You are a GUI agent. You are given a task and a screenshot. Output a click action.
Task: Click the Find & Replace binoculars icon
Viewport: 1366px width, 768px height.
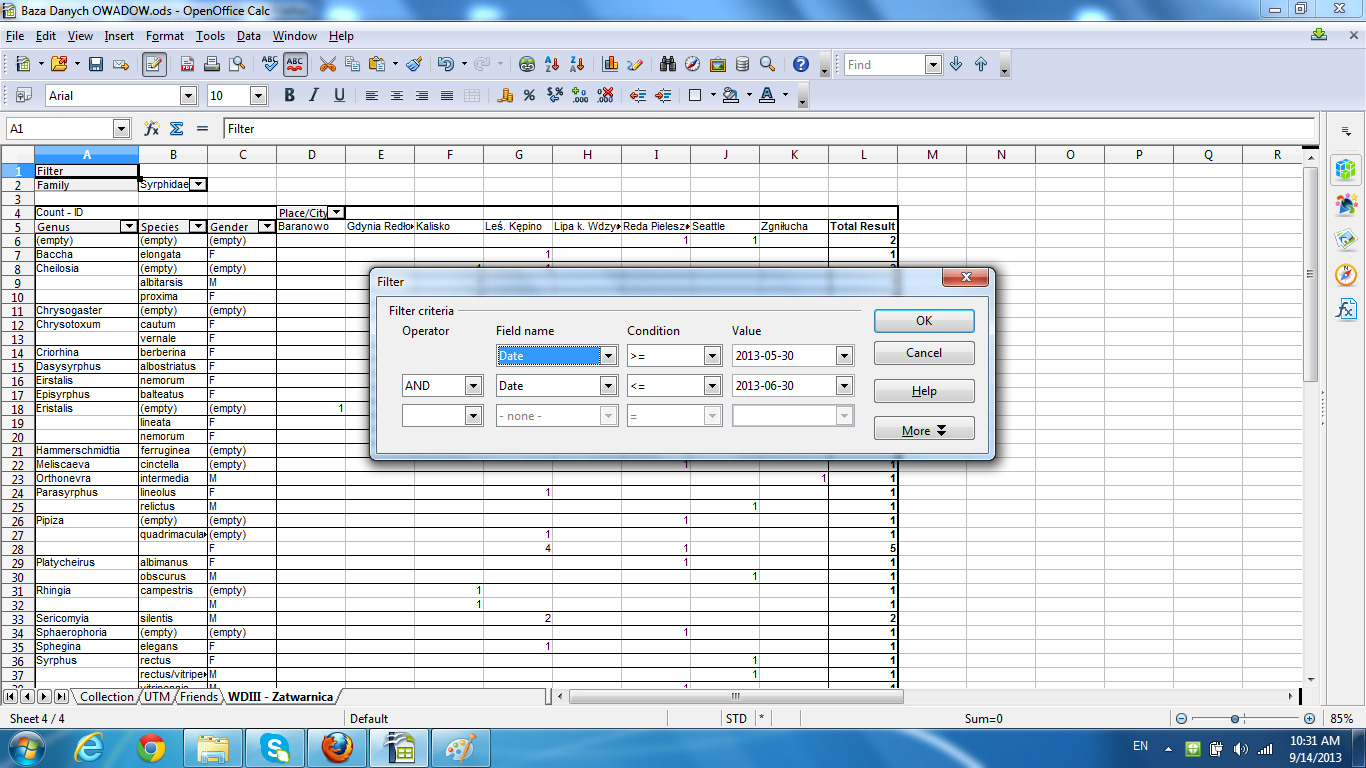668,64
